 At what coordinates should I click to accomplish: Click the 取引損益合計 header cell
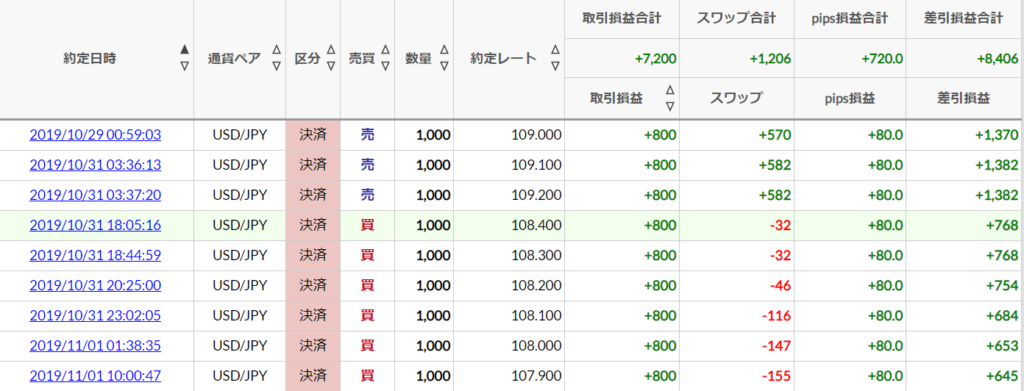click(622, 18)
